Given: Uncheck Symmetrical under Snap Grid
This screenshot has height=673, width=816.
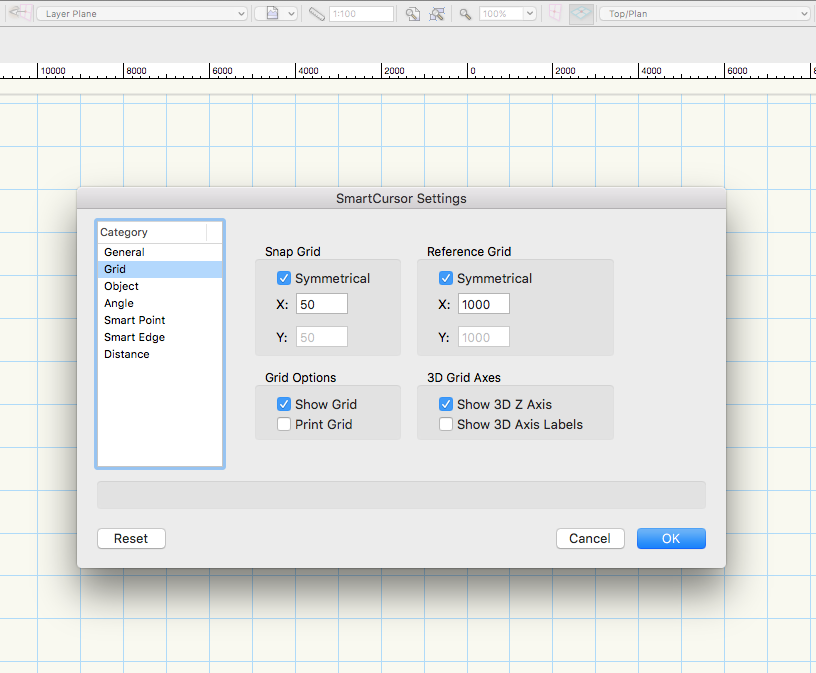Looking at the screenshot, I should [x=282, y=278].
